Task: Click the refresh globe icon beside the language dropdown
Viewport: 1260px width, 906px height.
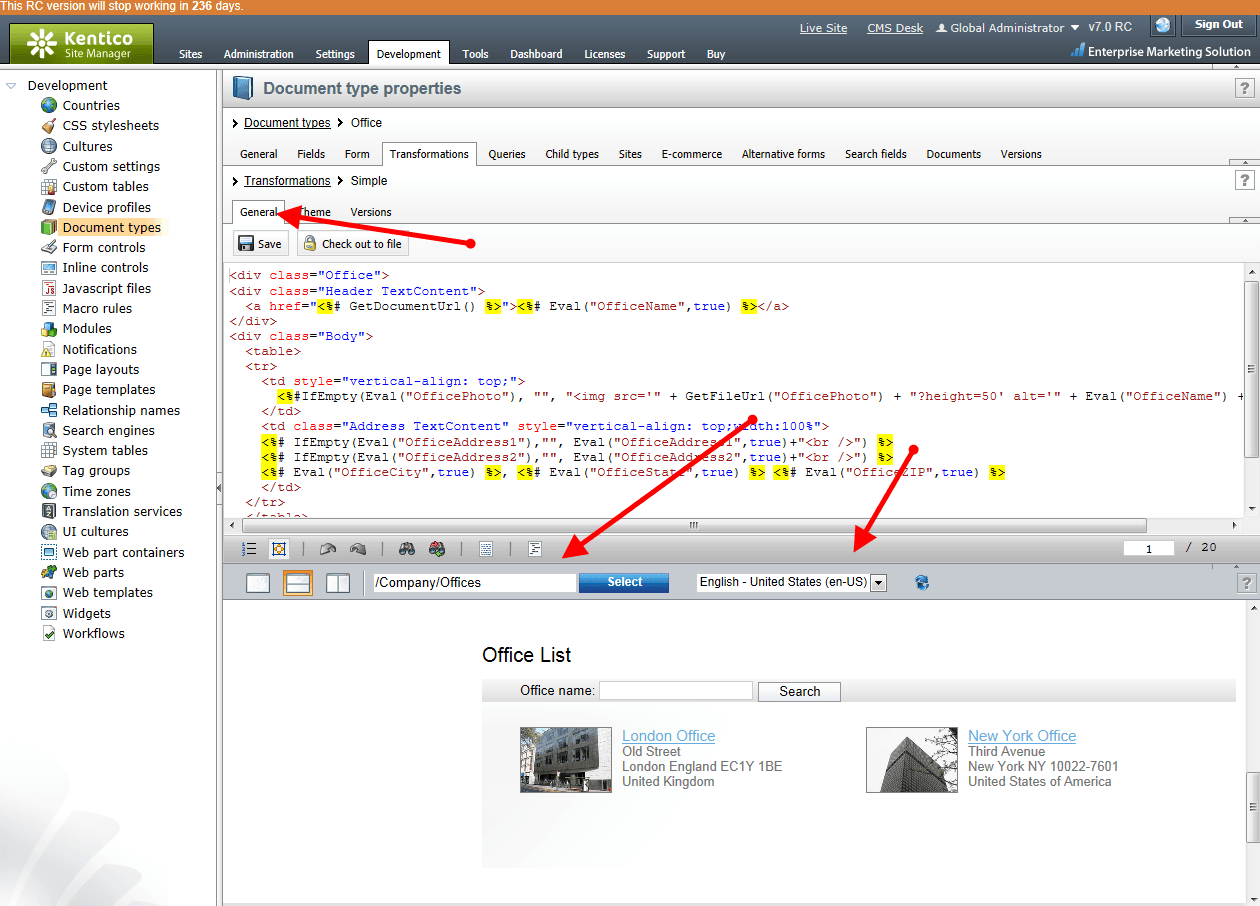Action: click(922, 582)
